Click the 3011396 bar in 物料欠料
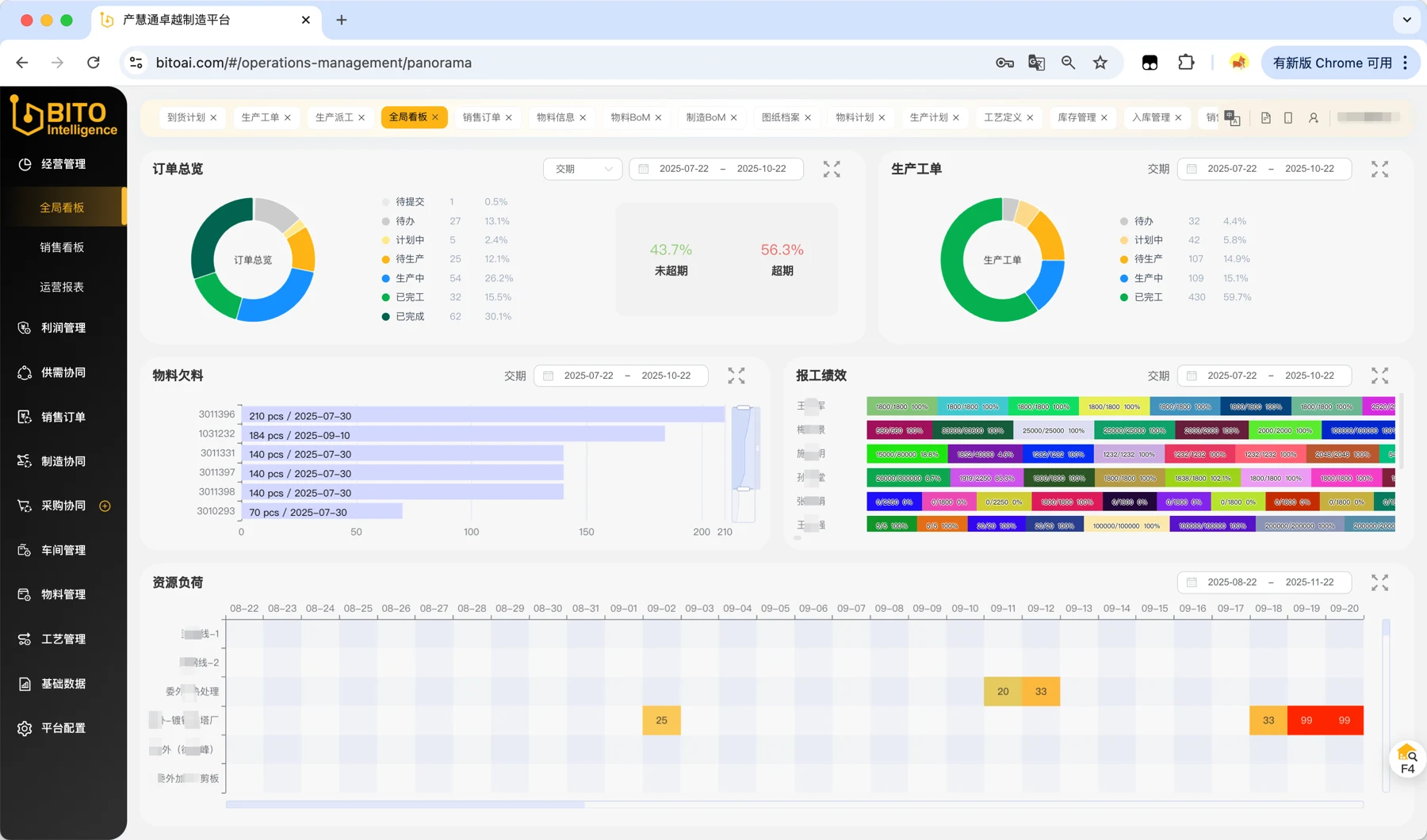The width and height of the screenshot is (1427, 840). coord(484,415)
